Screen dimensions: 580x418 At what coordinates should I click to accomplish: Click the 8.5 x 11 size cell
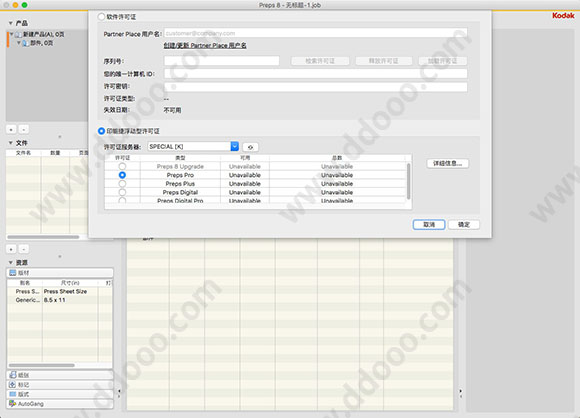pos(55,300)
